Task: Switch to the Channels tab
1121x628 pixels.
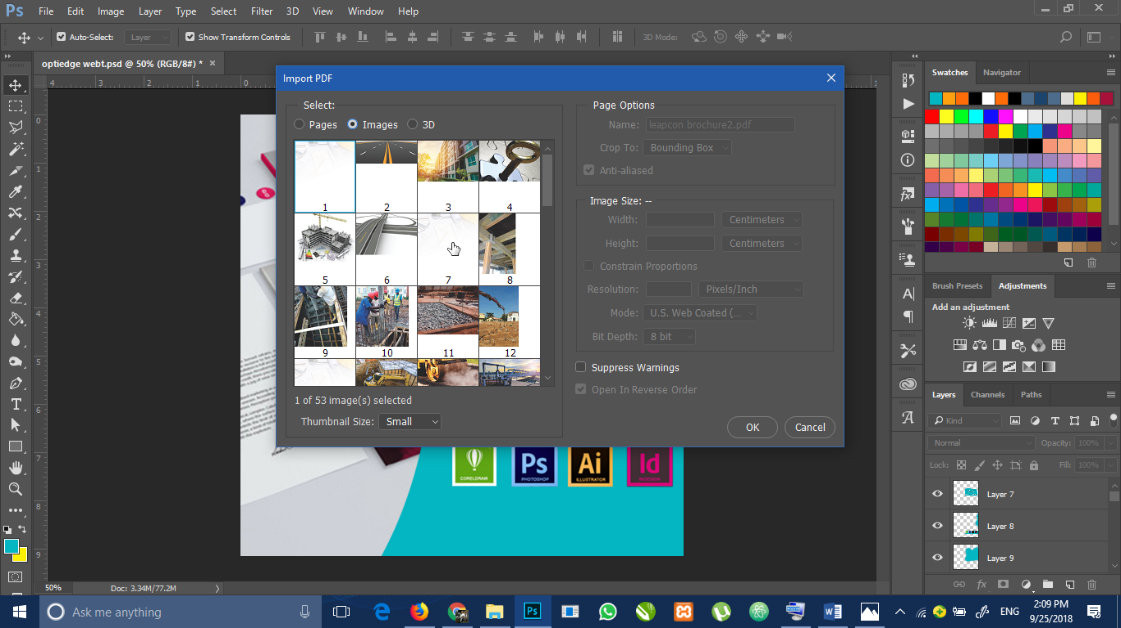Action: 987,395
